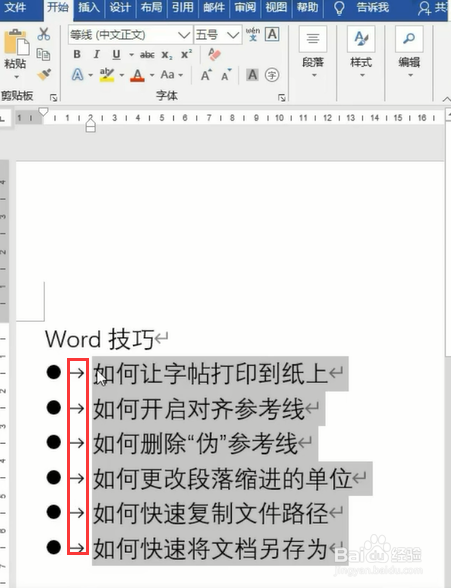Switch to the 设计 Design tab
This screenshot has width=451, height=588.
click(x=120, y=7)
